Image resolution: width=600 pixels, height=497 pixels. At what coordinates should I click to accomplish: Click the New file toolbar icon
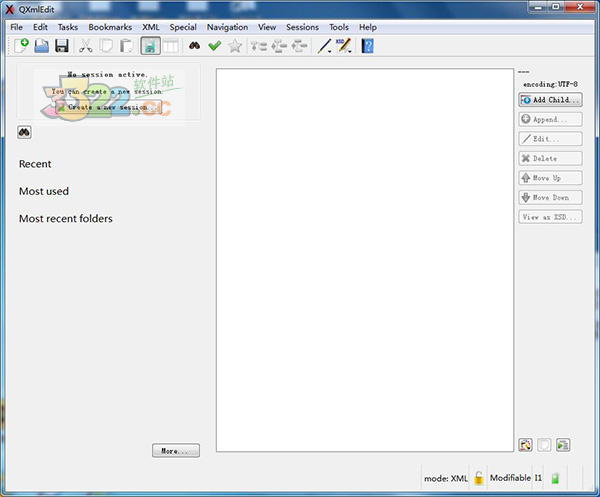point(20,46)
